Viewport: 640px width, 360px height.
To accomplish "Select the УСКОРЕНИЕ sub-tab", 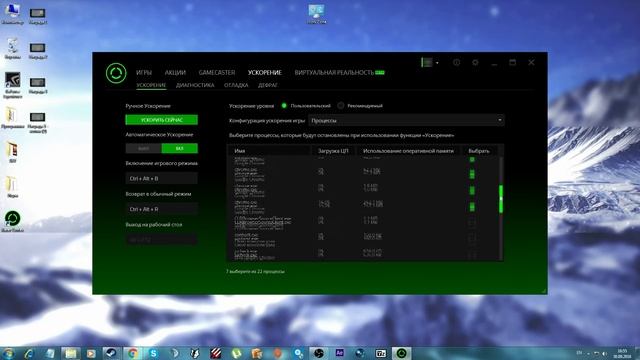I will point(151,85).
